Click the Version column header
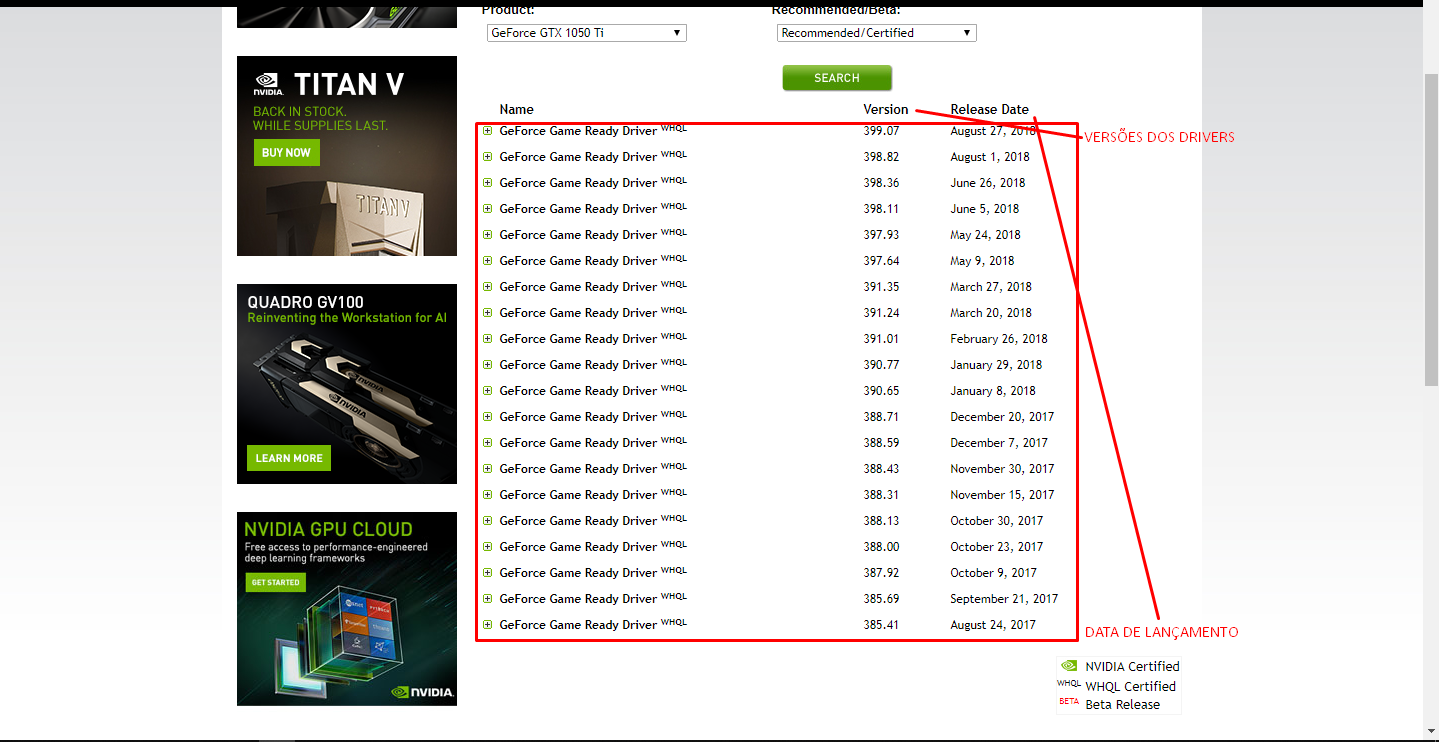1439x742 pixels. (886, 110)
